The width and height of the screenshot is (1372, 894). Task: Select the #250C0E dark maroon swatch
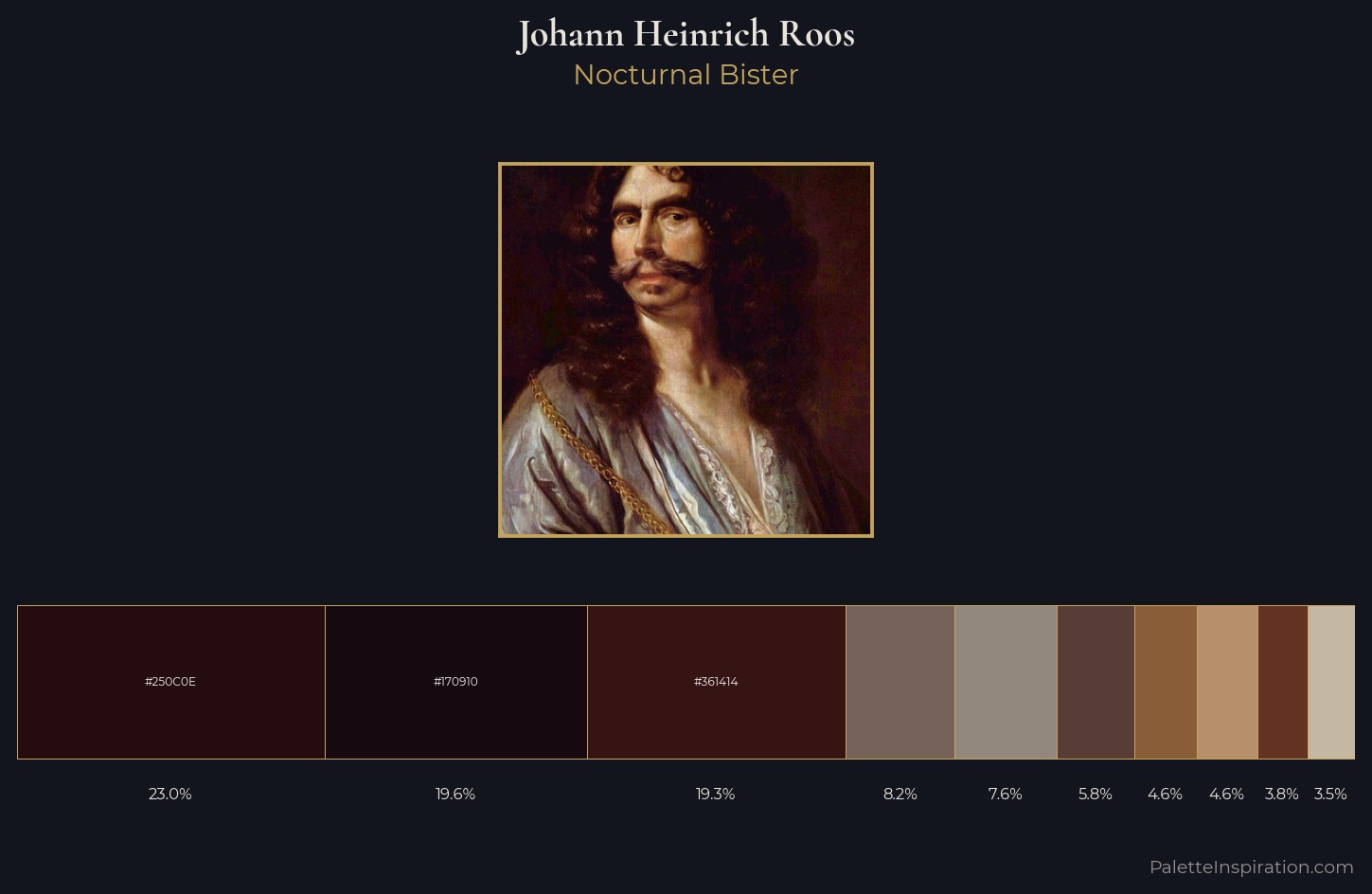[x=171, y=682]
